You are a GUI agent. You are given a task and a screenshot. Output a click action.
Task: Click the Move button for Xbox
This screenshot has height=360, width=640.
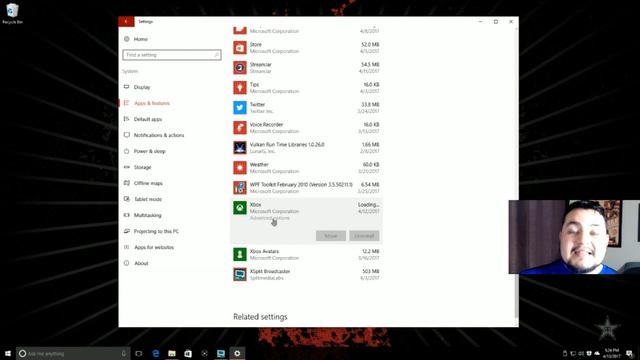(331, 236)
